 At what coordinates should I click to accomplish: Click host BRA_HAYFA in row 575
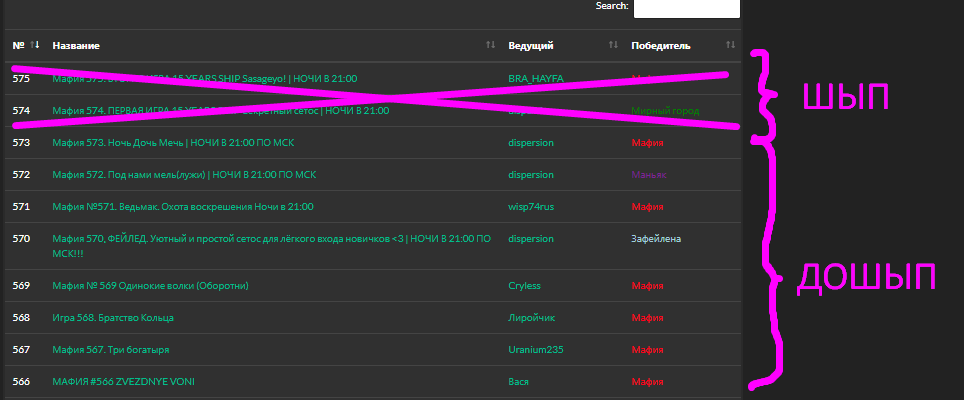point(537,78)
